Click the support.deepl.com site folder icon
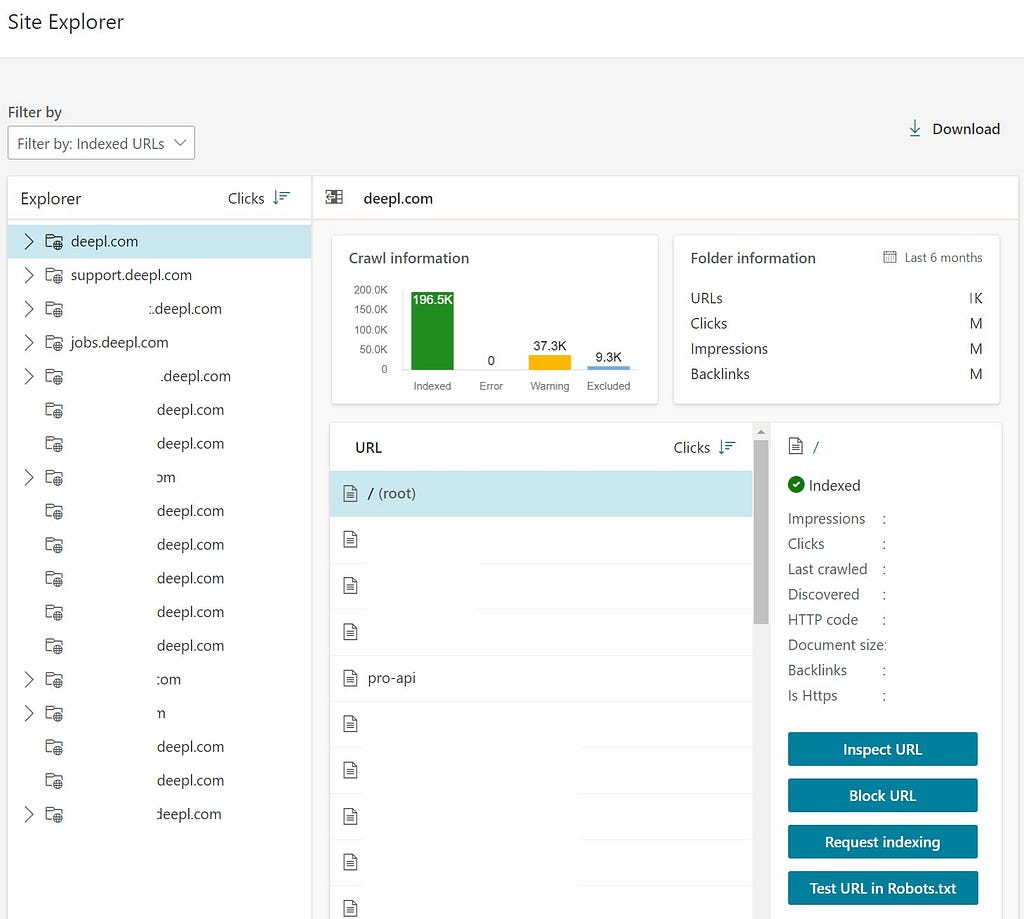 (54, 275)
